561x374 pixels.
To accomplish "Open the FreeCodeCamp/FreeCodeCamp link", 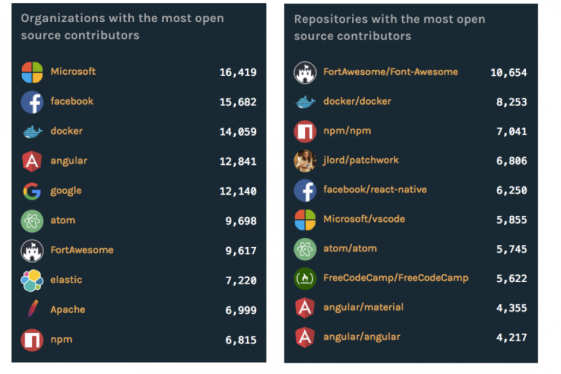I will 396,278.
